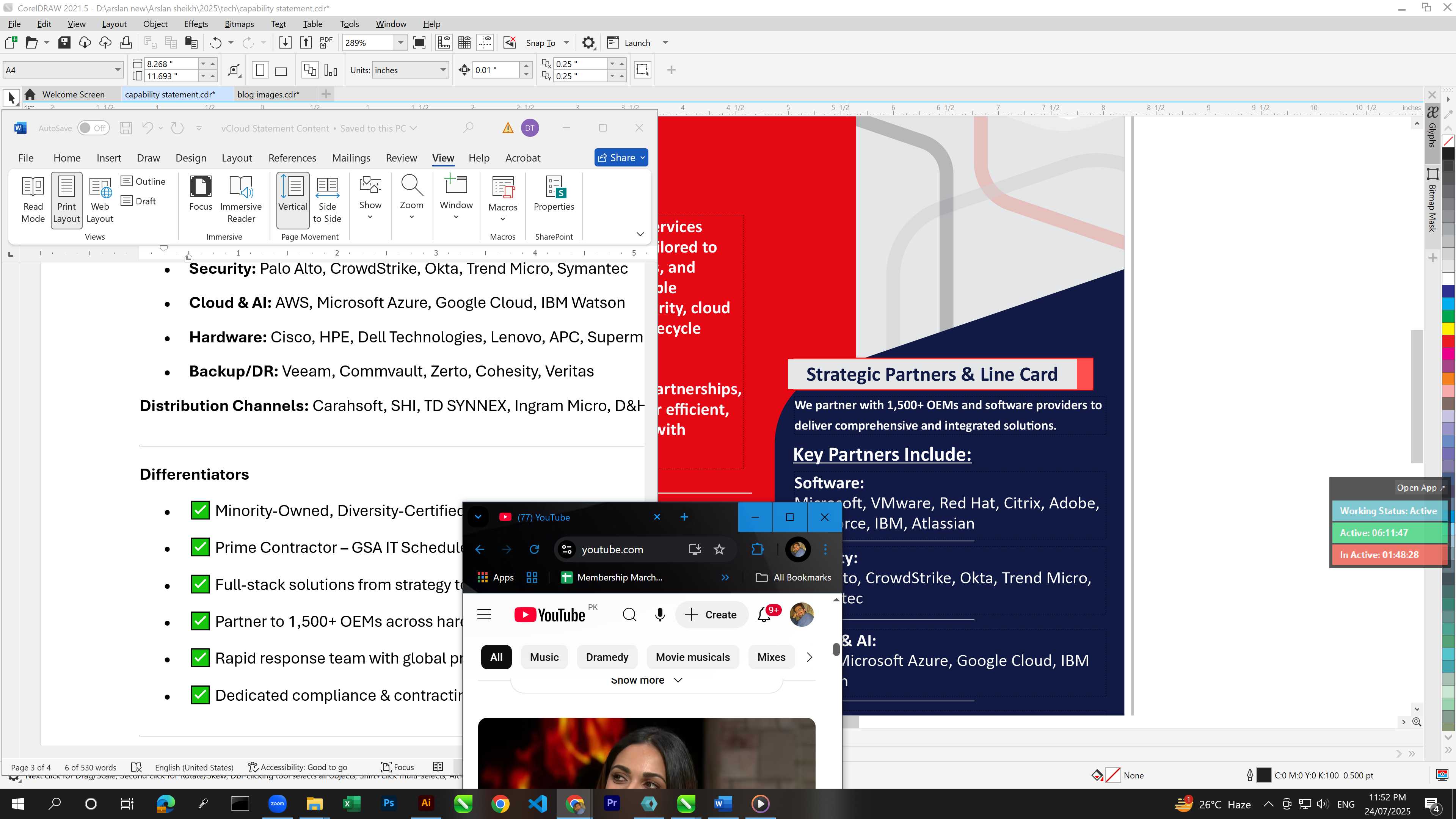
Task: Open the Mailings tab in Word
Action: pos(351,158)
